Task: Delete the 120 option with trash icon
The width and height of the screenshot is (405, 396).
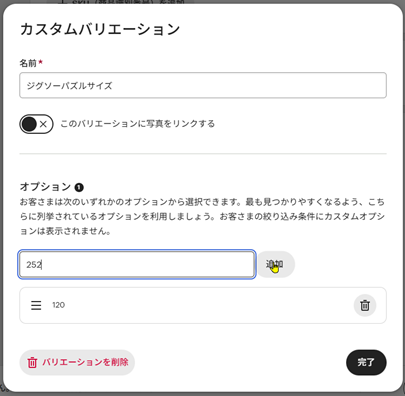Action: click(365, 305)
